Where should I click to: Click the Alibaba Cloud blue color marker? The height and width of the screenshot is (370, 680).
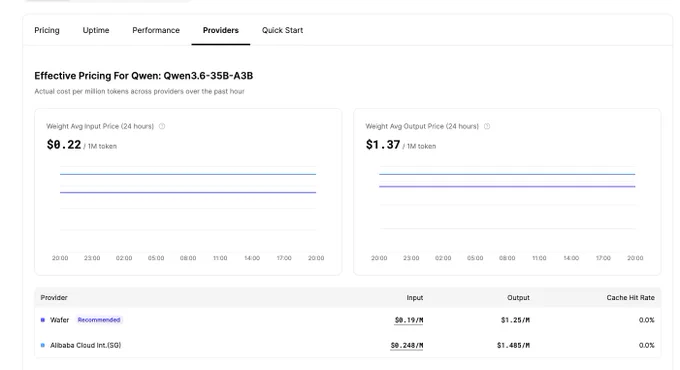pos(42,345)
